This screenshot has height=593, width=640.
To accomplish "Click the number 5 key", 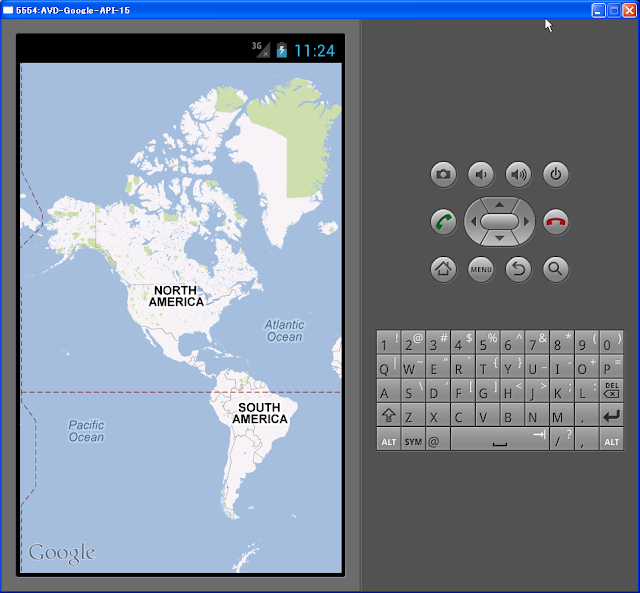I will pyautogui.click(x=487, y=342).
